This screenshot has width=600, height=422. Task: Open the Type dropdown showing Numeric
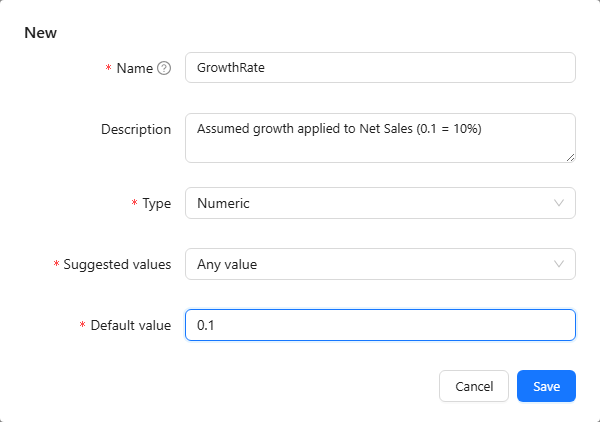380,203
